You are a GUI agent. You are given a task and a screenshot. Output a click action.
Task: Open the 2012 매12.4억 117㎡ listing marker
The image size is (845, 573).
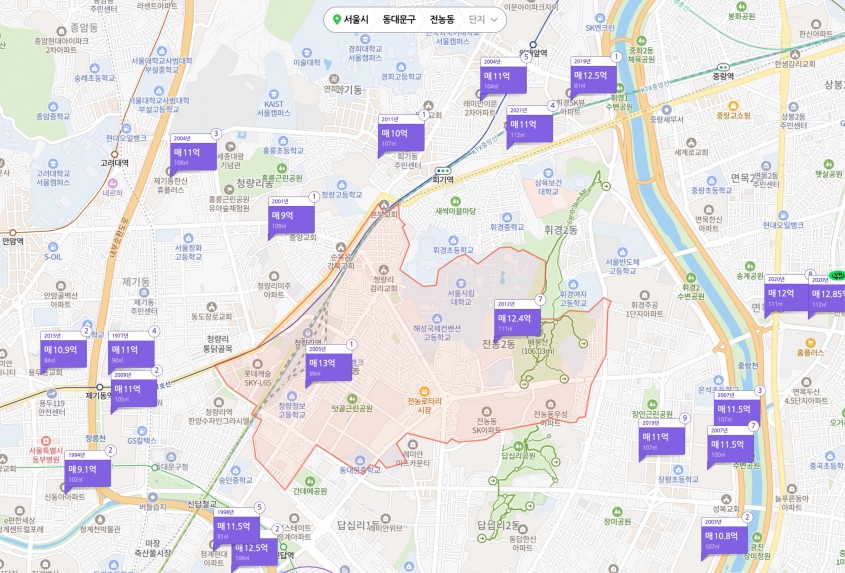click(518, 318)
